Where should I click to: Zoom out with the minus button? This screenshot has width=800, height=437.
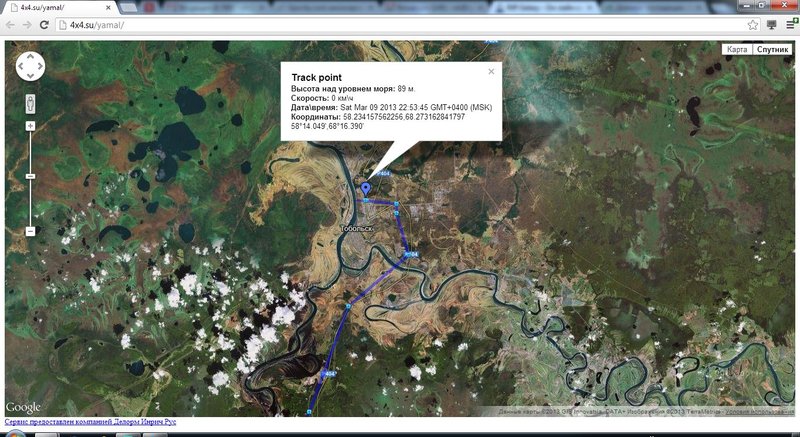(31, 231)
